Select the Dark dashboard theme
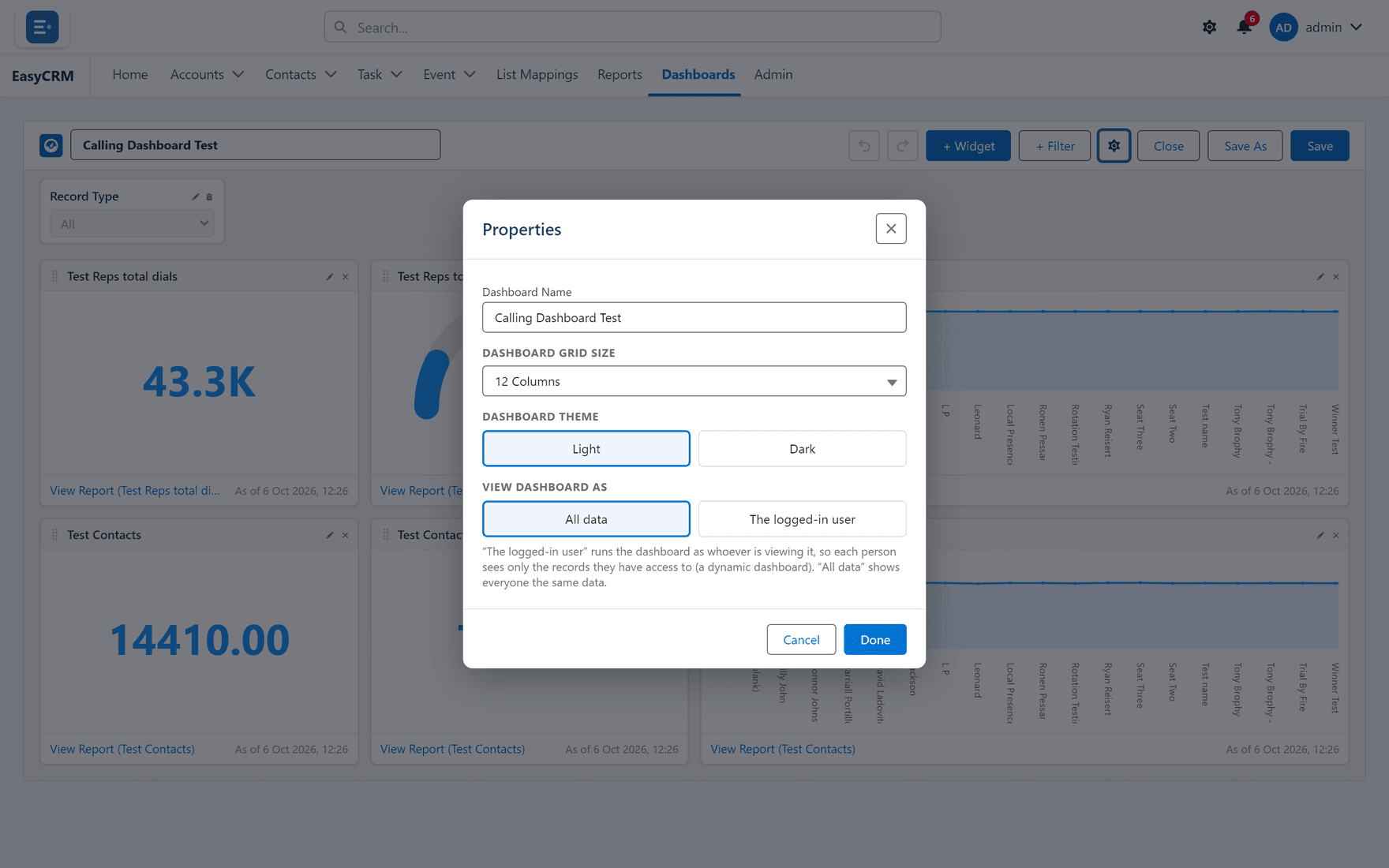This screenshot has width=1389, height=868. pos(802,448)
